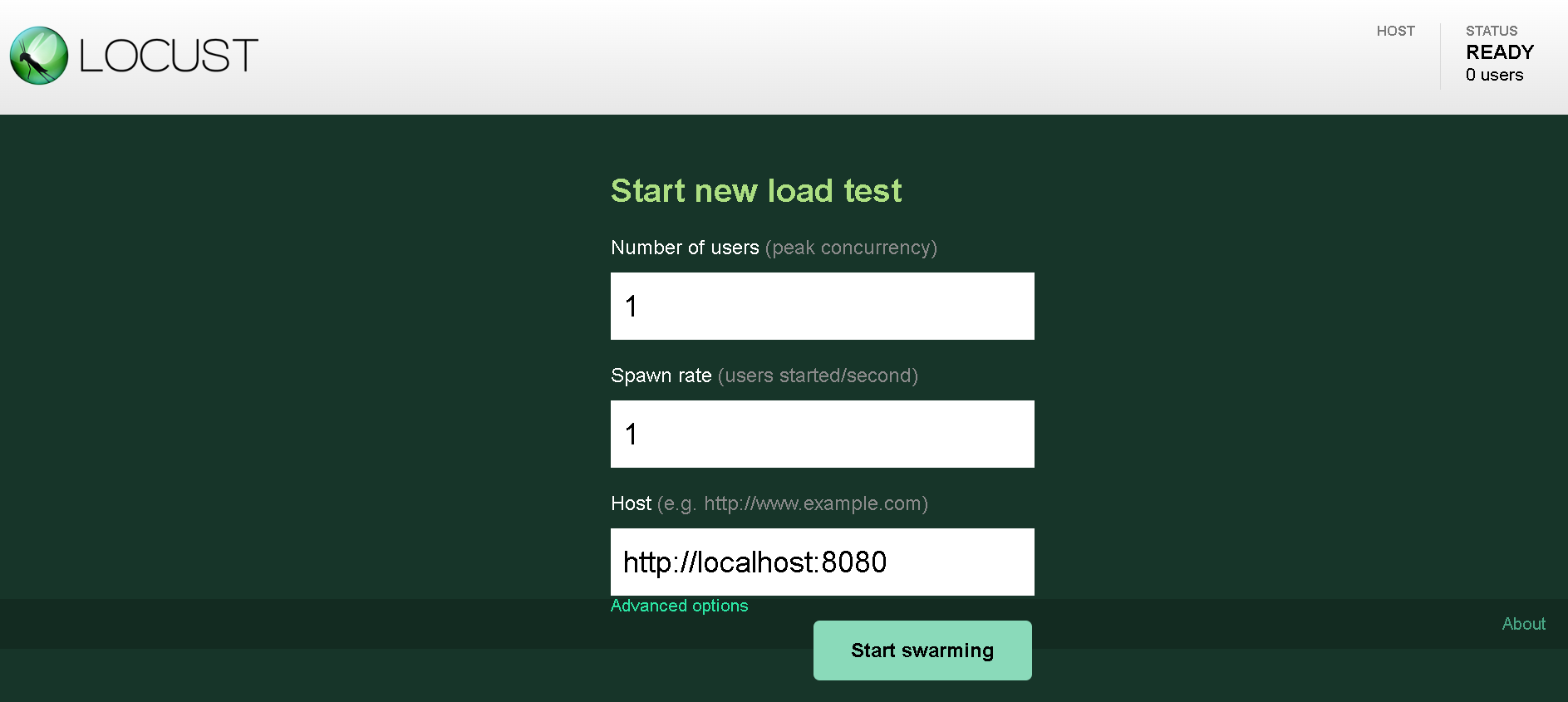Click 'Start new load test' heading
Viewport: 1568px width, 702px height.
tap(756, 190)
